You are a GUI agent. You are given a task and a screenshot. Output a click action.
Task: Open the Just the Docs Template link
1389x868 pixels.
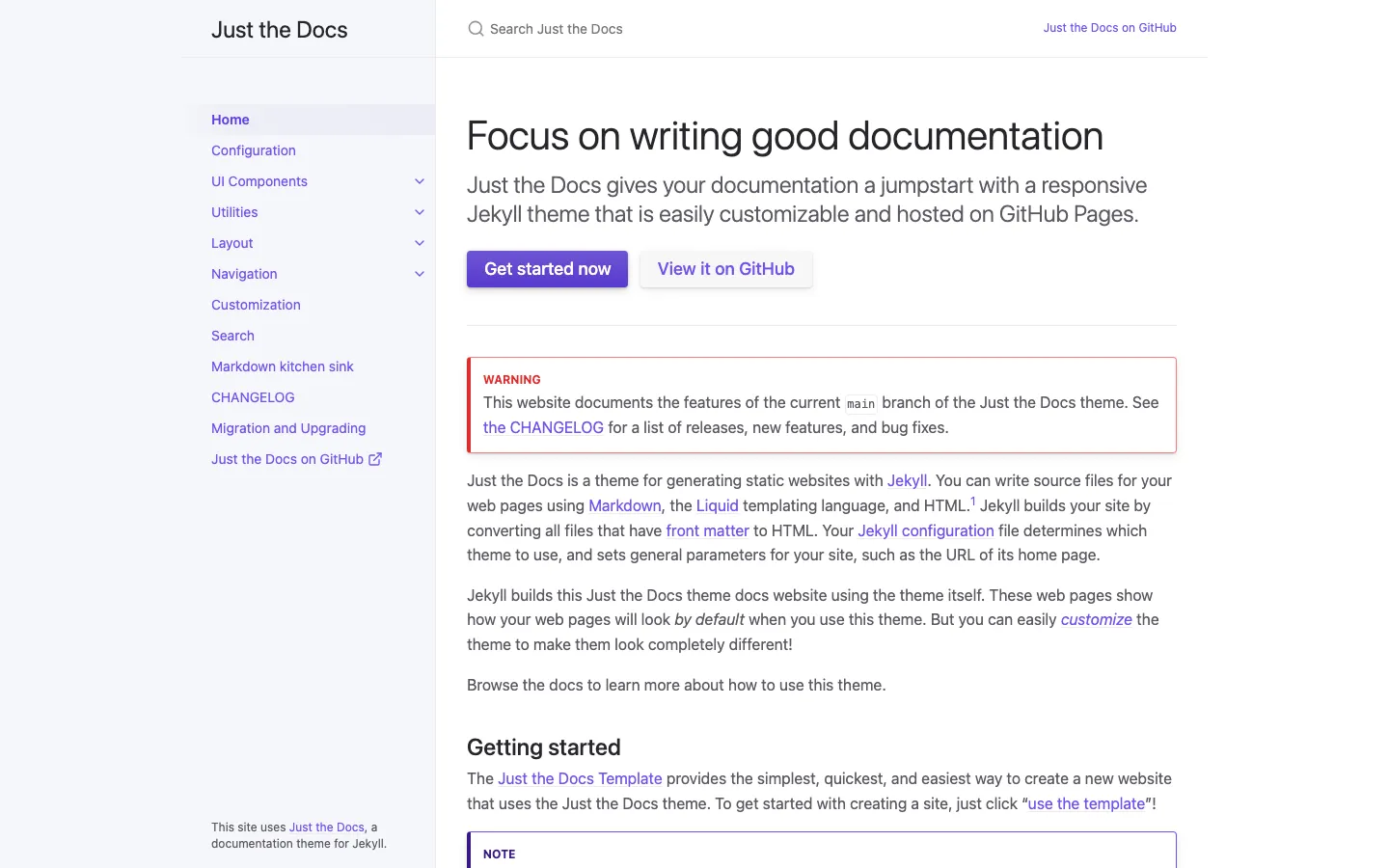(580, 778)
